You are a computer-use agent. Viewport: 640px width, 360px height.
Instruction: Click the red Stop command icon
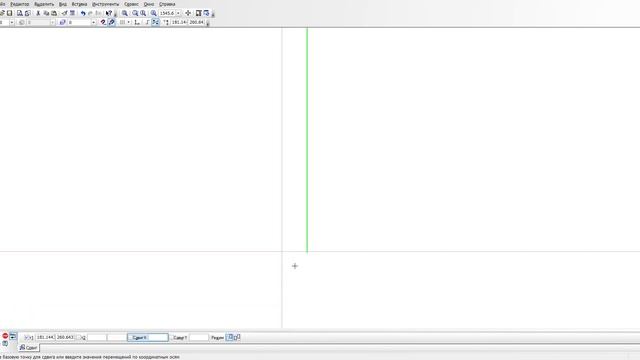point(5,336)
